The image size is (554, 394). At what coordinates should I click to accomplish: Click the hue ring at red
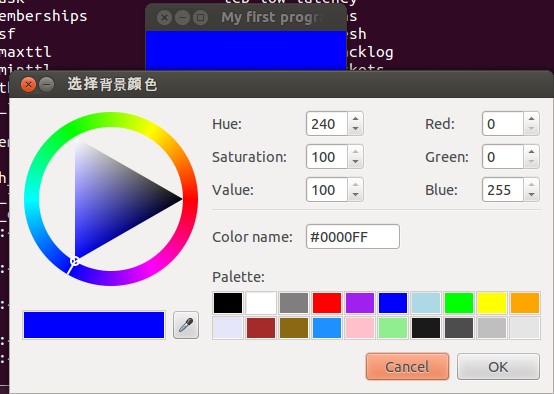[x=190, y=199]
